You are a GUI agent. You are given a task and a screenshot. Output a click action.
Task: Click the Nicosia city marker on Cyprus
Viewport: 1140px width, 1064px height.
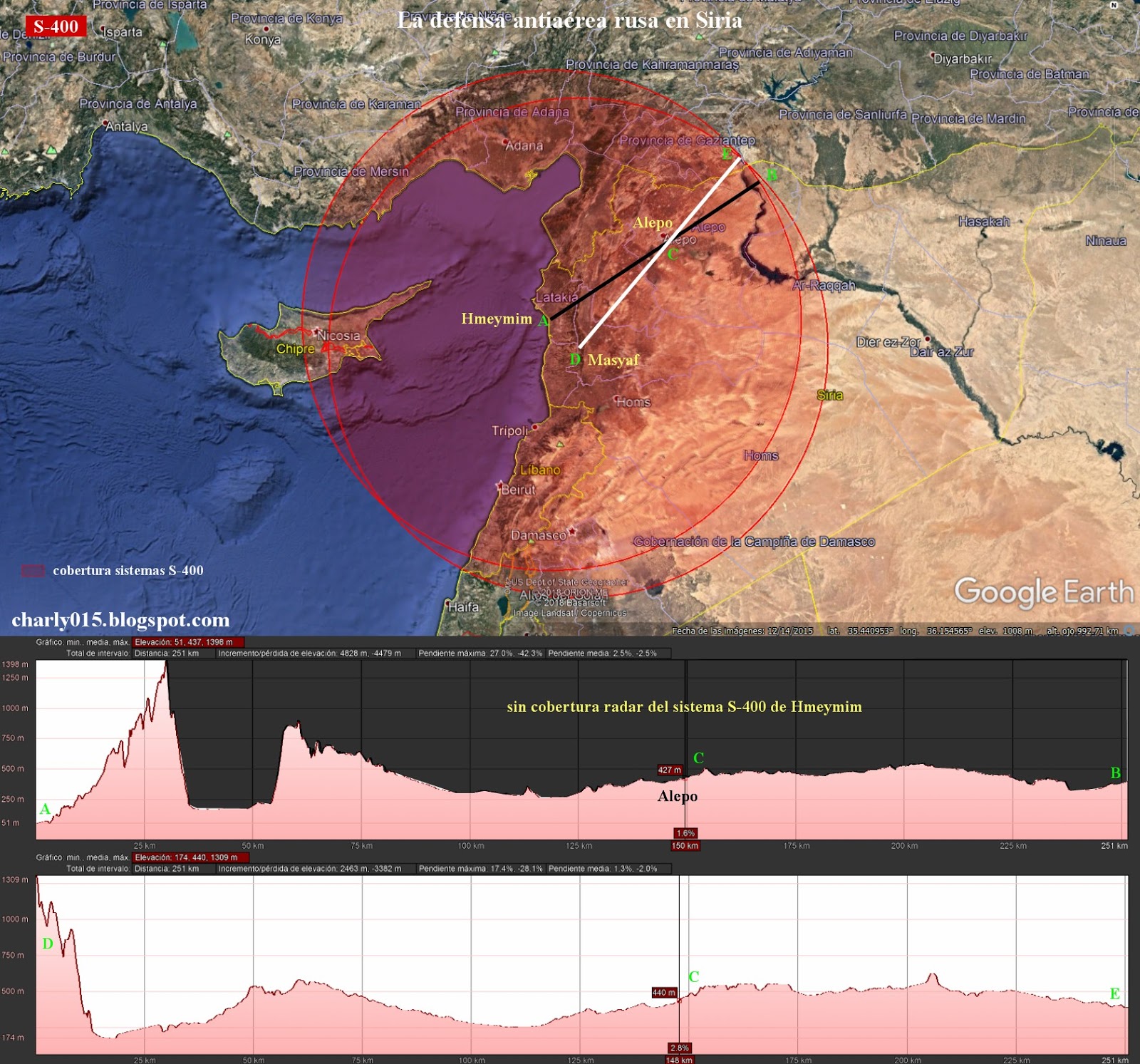pos(316,332)
